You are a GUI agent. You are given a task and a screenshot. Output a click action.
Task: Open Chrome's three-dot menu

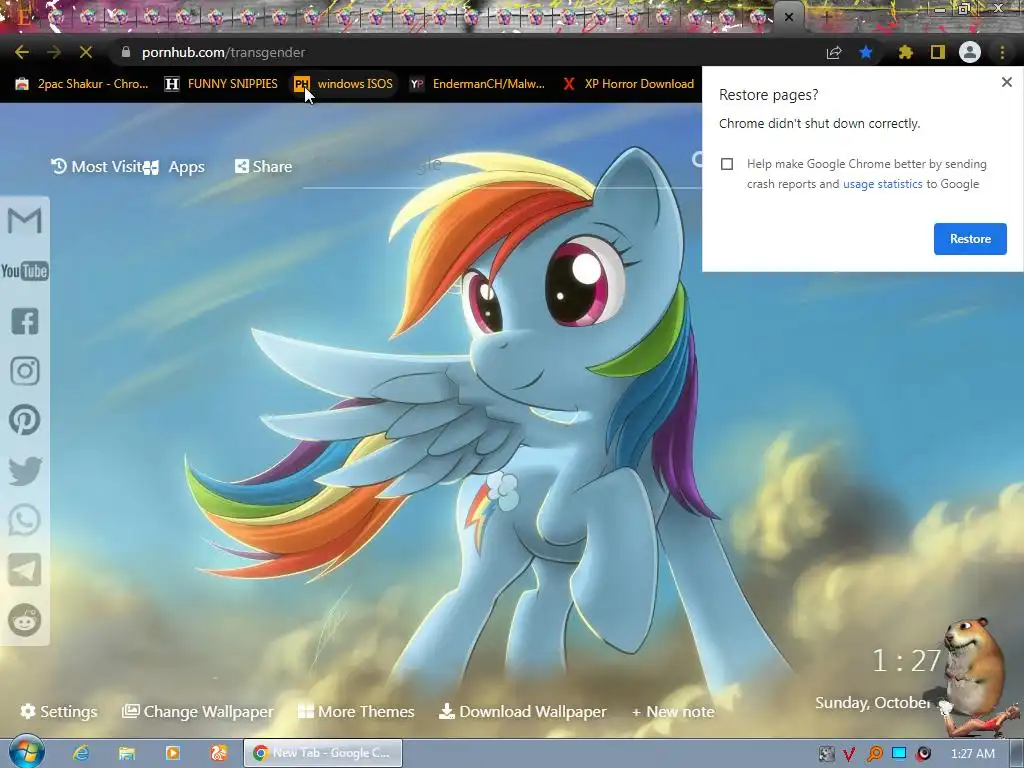pyautogui.click(x=1002, y=52)
